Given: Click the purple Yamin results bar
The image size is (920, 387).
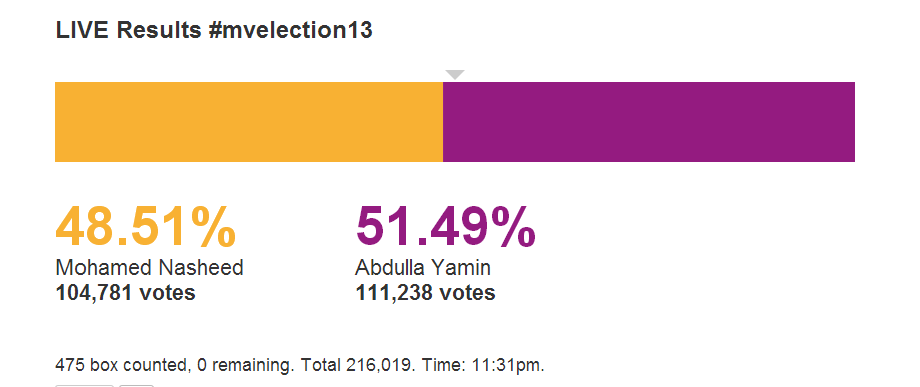Looking at the screenshot, I should [649, 122].
